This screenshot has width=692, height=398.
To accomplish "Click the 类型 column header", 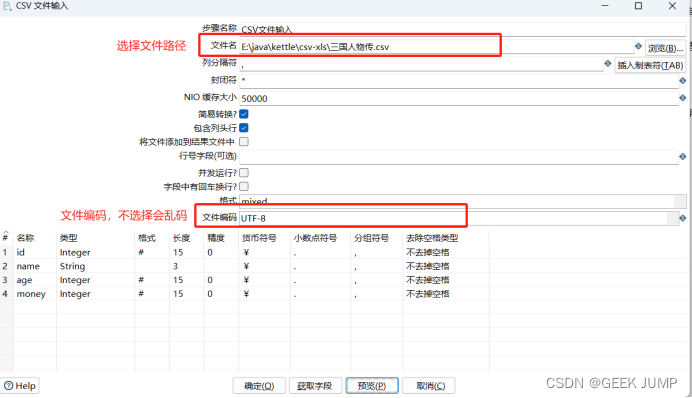I will pyautogui.click(x=95, y=238).
